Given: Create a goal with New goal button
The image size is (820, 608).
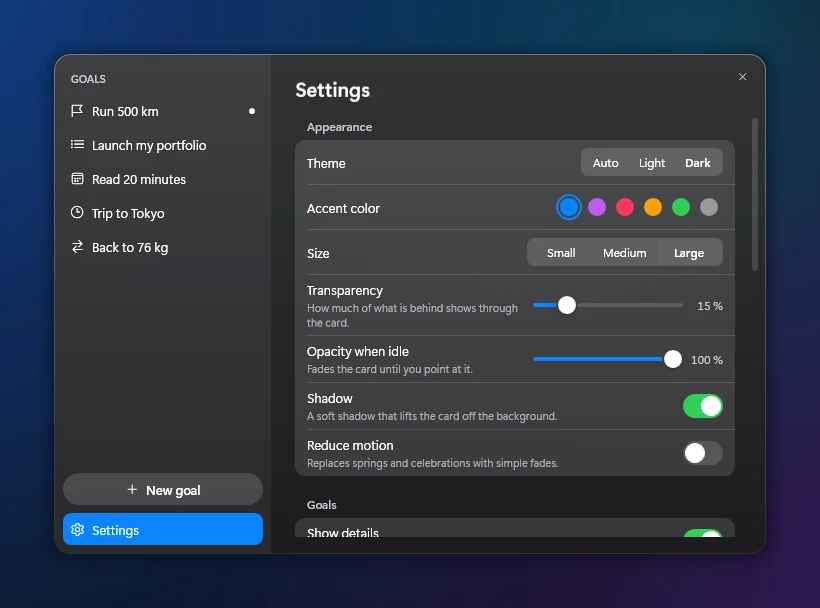Looking at the screenshot, I should pyautogui.click(x=163, y=490).
